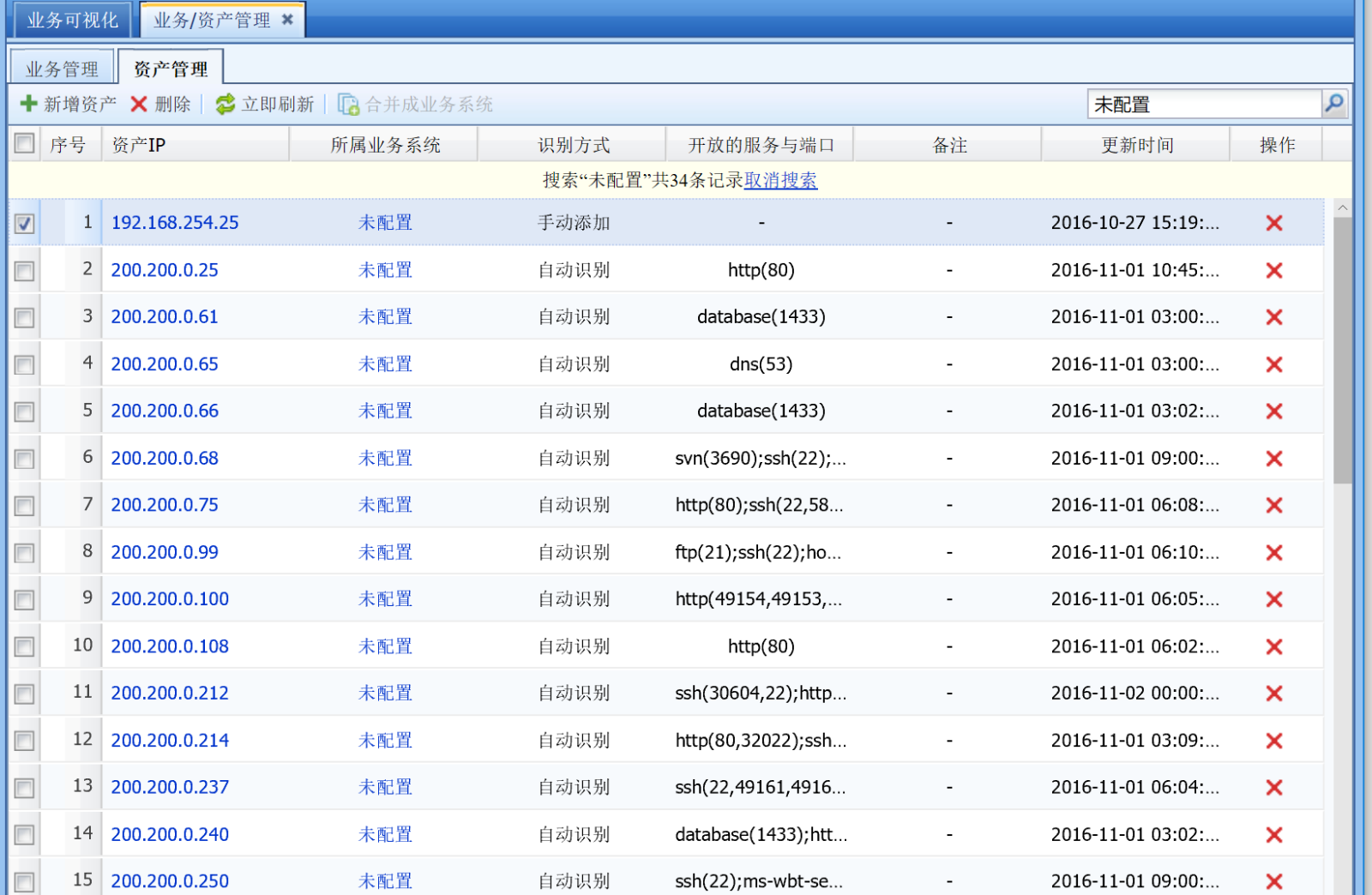Delete the row for 192.168.254.25
Screen dimensions: 1372x895
[1274, 223]
